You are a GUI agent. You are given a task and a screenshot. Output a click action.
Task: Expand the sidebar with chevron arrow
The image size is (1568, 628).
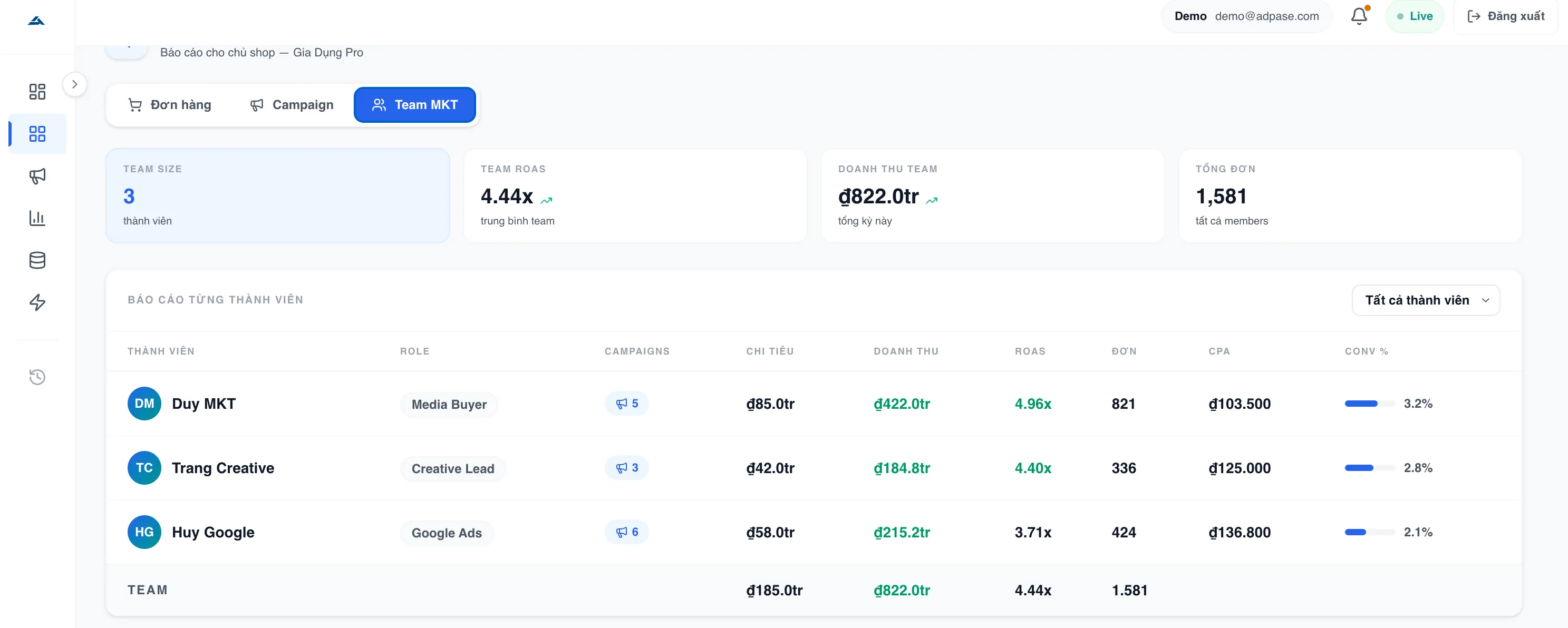pyautogui.click(x=74, y=85)
